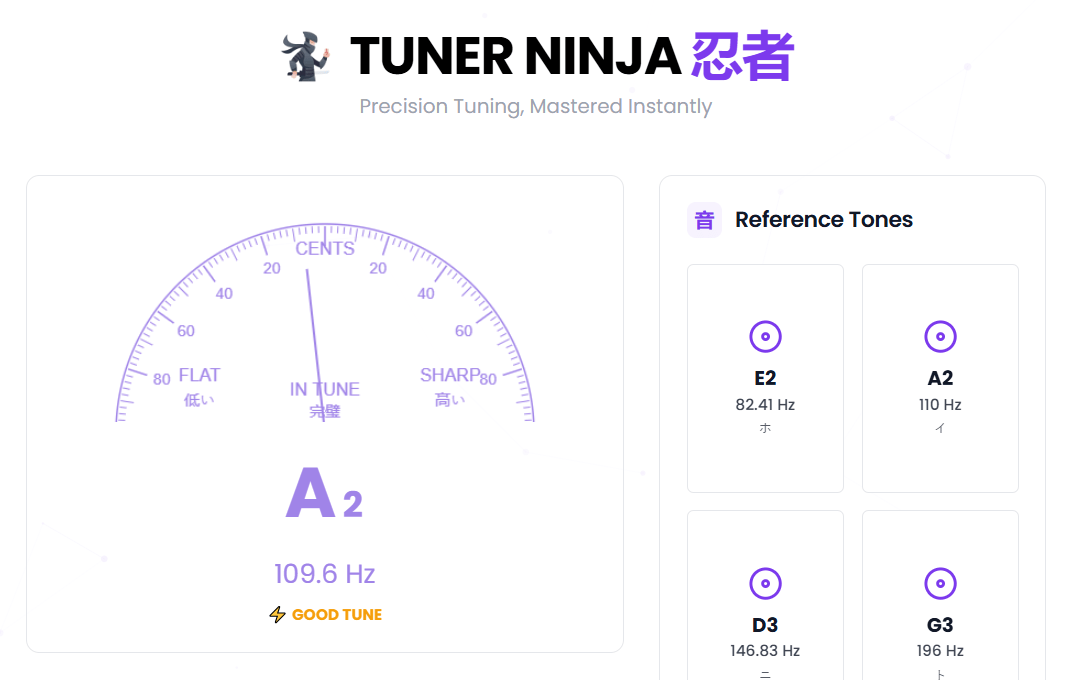Click the ninja logo icon
The image size is (1075, 680).
[305, 56]
